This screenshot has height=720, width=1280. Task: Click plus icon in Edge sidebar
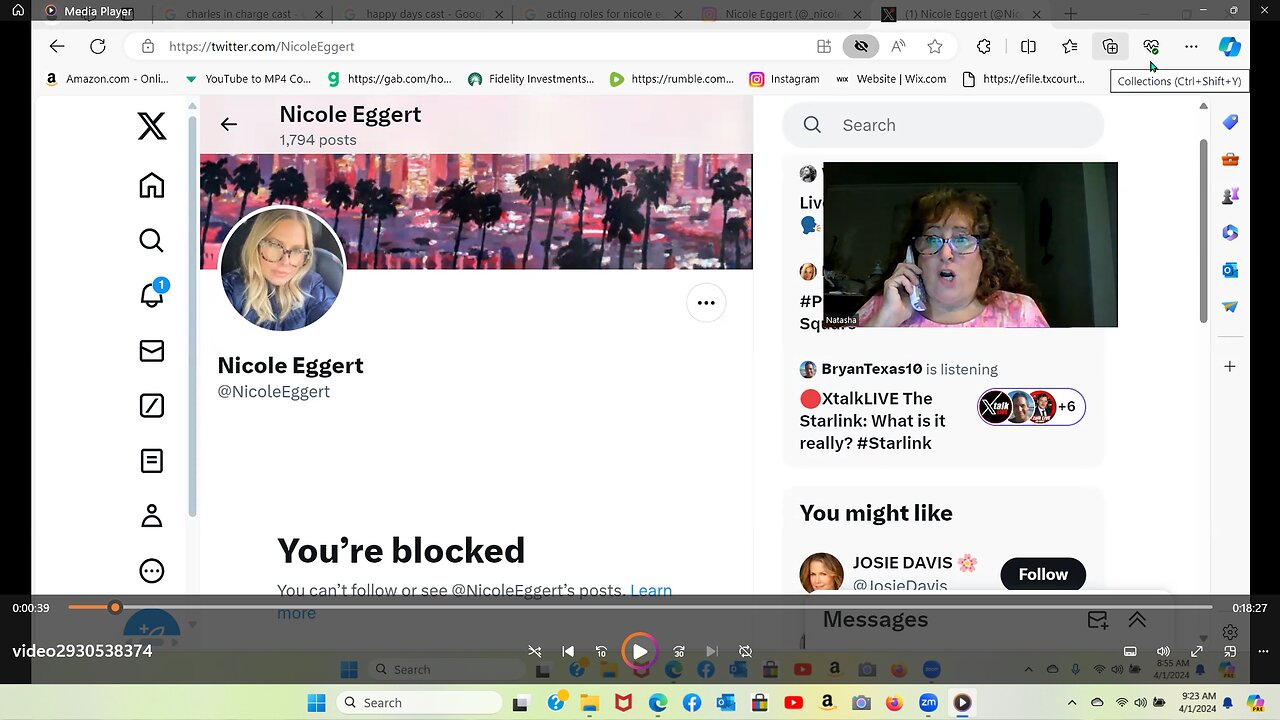click(x=1230, y=366)
